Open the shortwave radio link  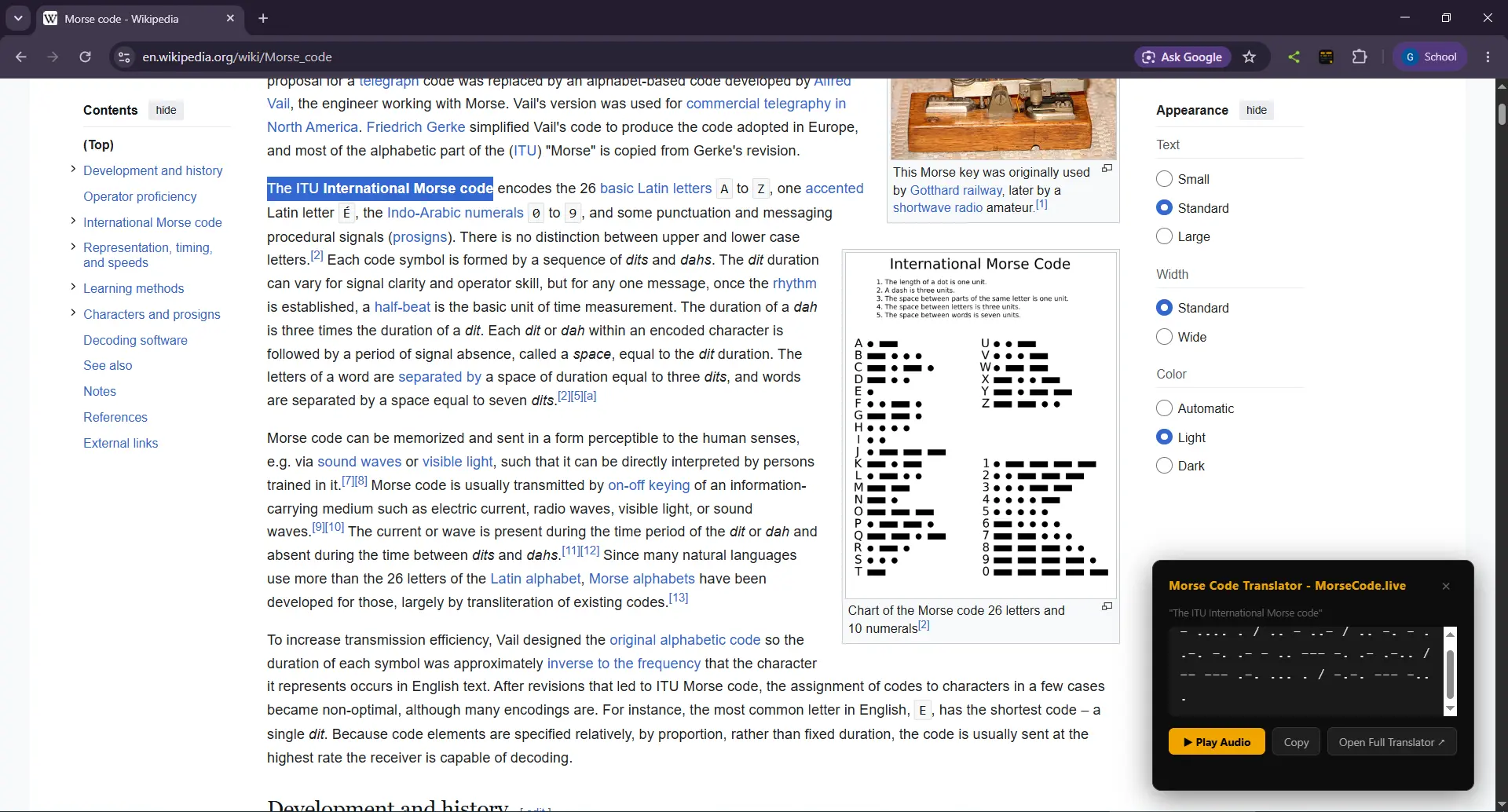coord(938,207)
